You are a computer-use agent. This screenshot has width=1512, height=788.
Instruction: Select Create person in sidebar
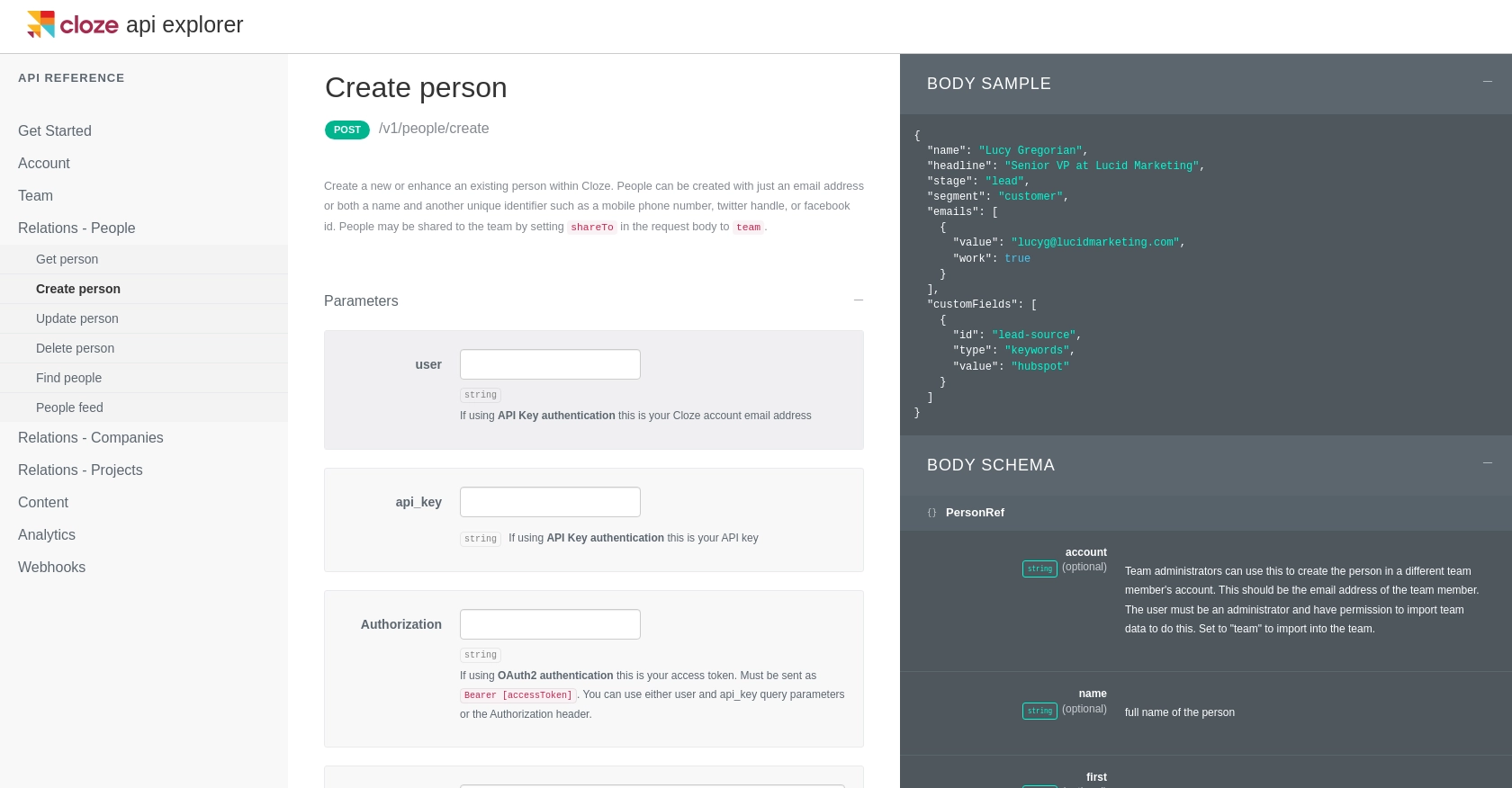tap(144, 289)
